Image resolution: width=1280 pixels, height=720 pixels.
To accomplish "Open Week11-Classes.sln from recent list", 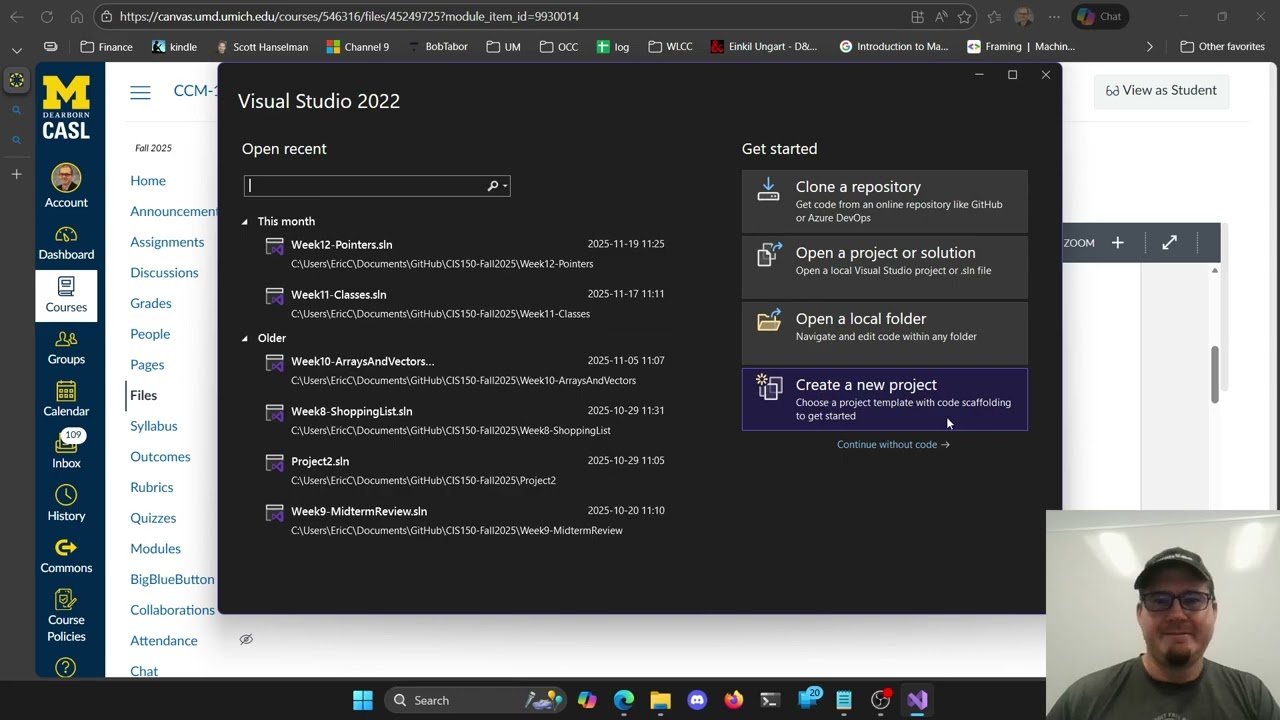I will click(x=465, y=303).
